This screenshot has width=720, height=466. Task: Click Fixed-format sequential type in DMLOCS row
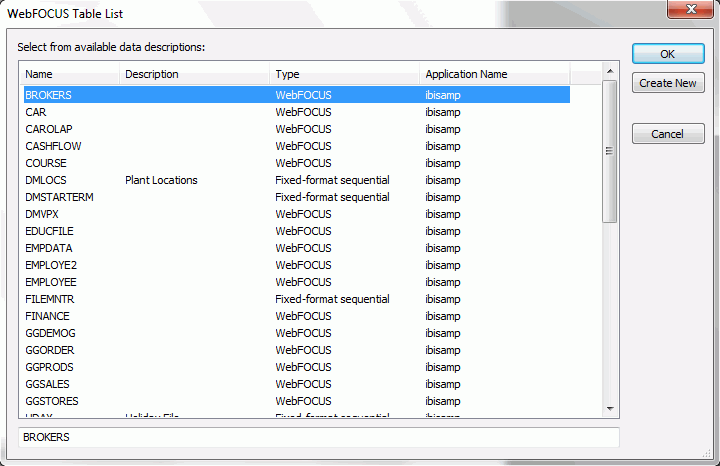tap(332, 180)
